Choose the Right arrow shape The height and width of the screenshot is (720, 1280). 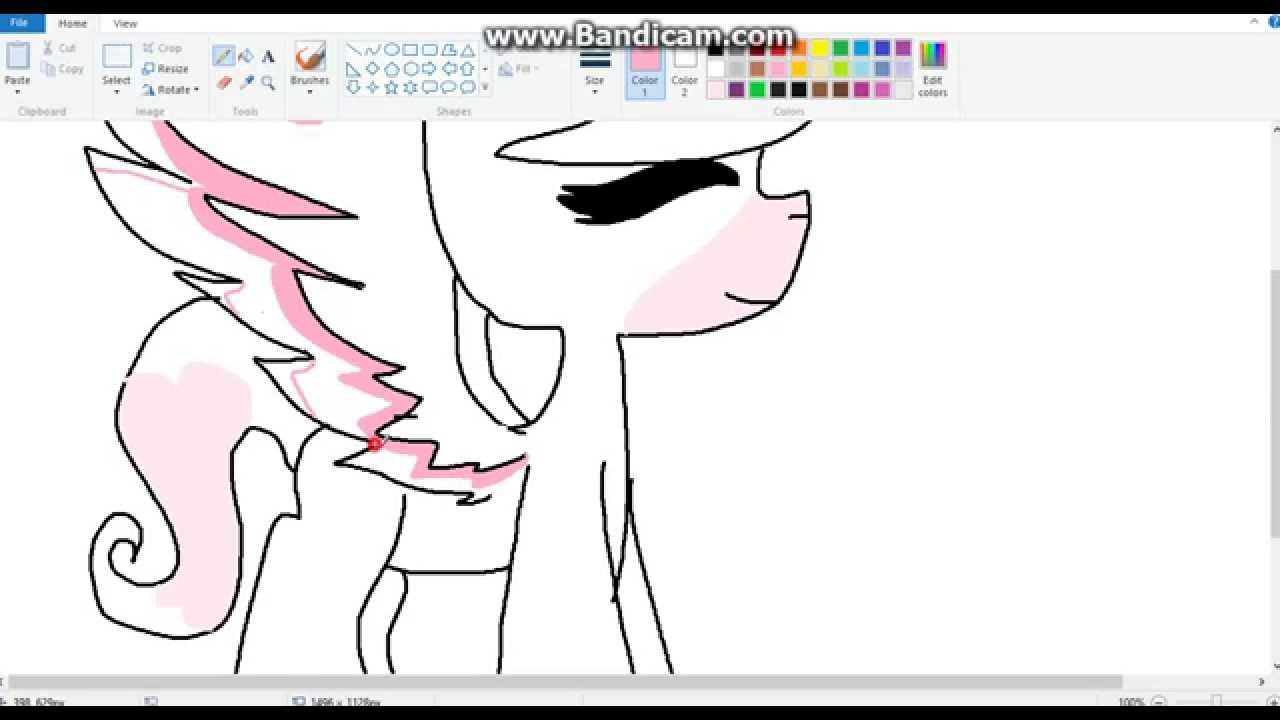pyautogui.click(x=430, y=69)
